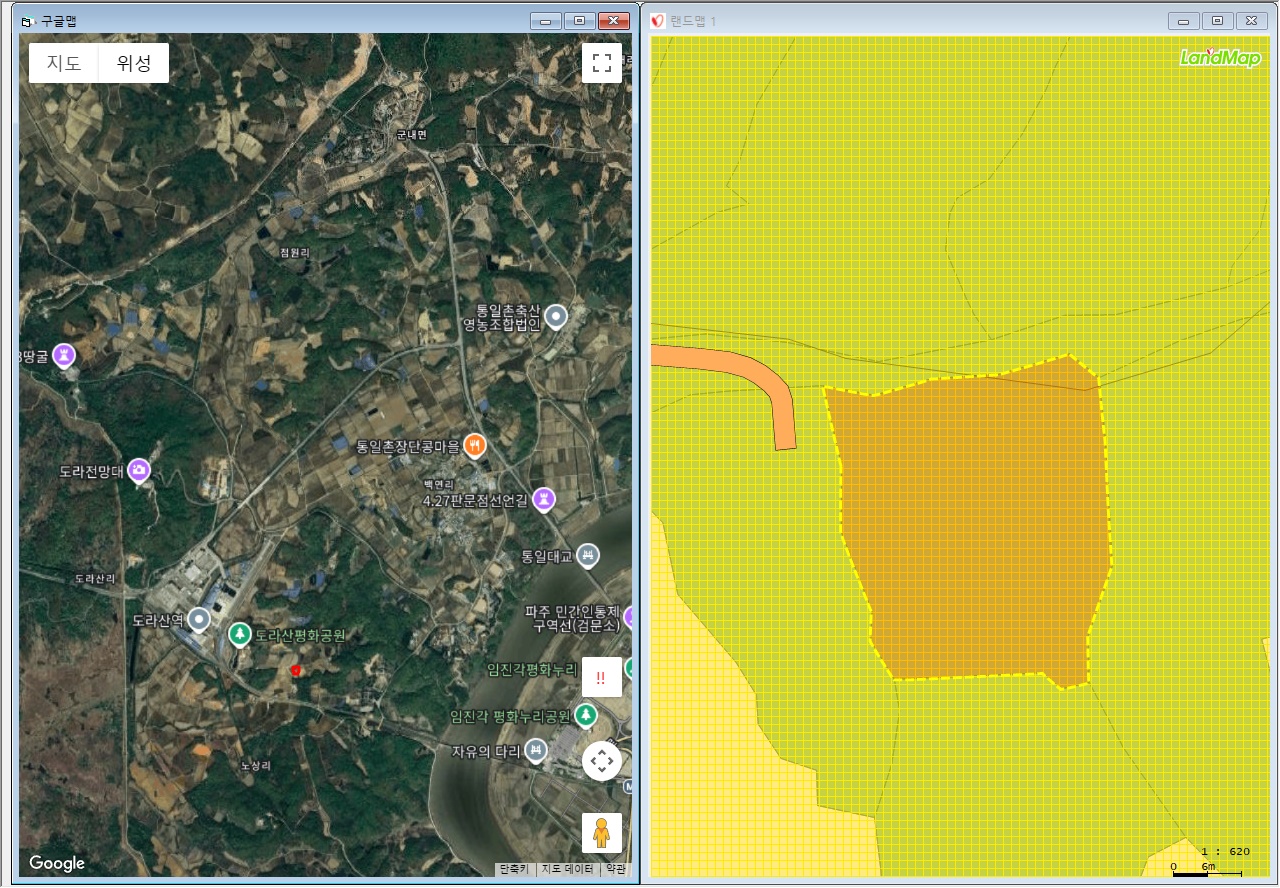Click the Google logo on the map
This screenshot has height=888, width=1280.
click(57, 863)
